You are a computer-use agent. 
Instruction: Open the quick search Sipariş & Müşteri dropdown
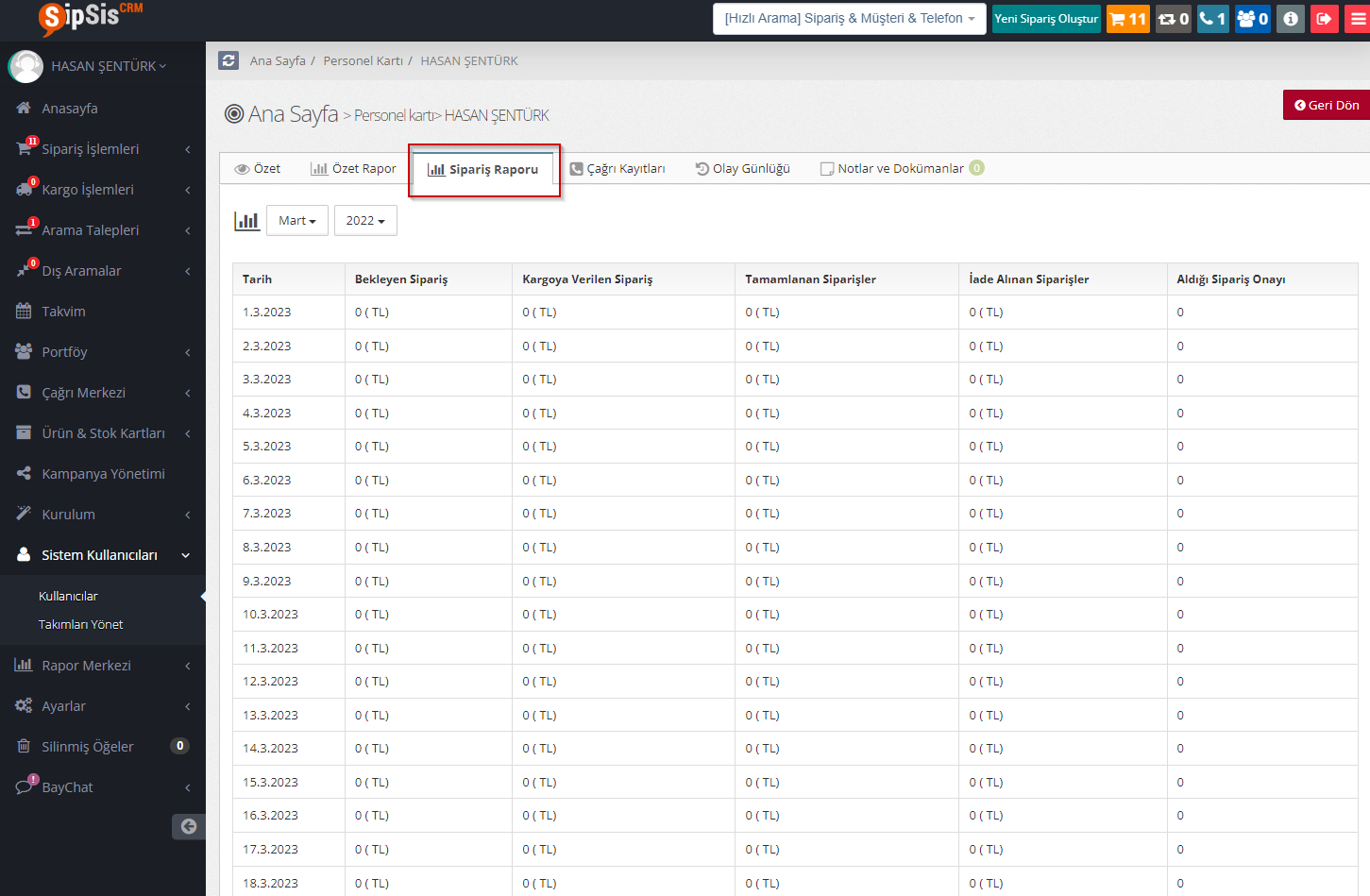point(849,19)
